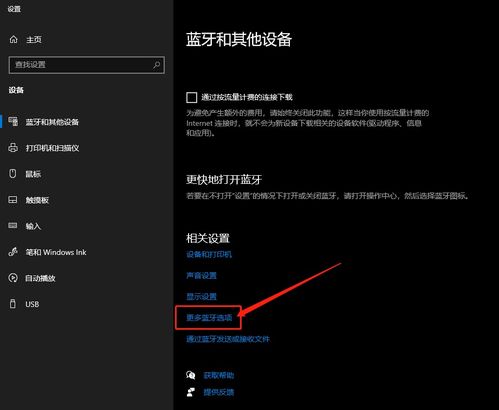Click the 提供反馈 person icon
The height and width of the screenshot is (410, 499).
coord(191,392)
